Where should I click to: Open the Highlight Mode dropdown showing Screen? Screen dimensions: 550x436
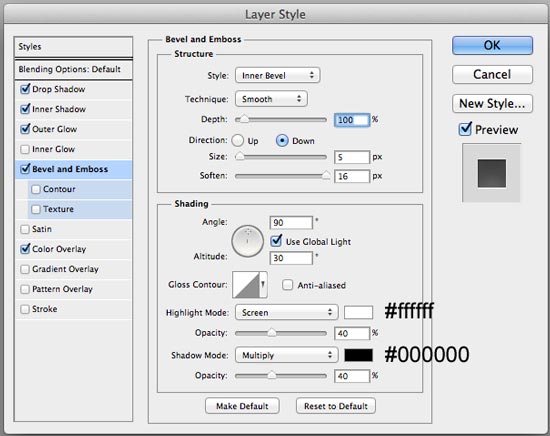287,312
